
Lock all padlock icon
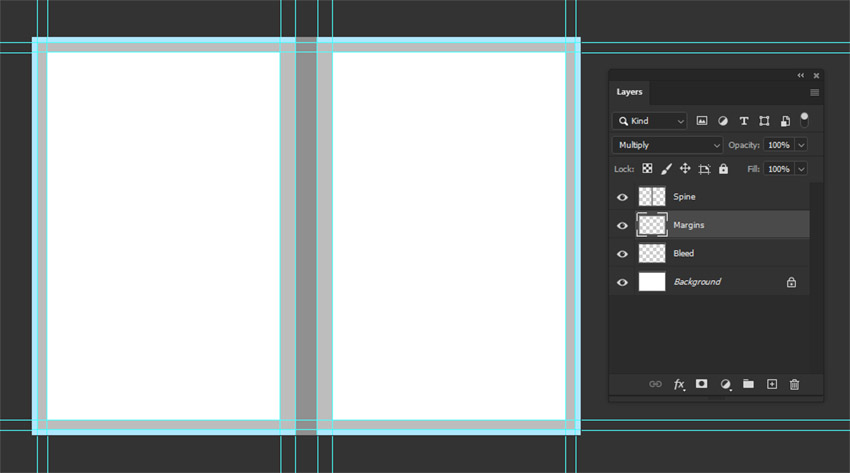tap(723, 169)
